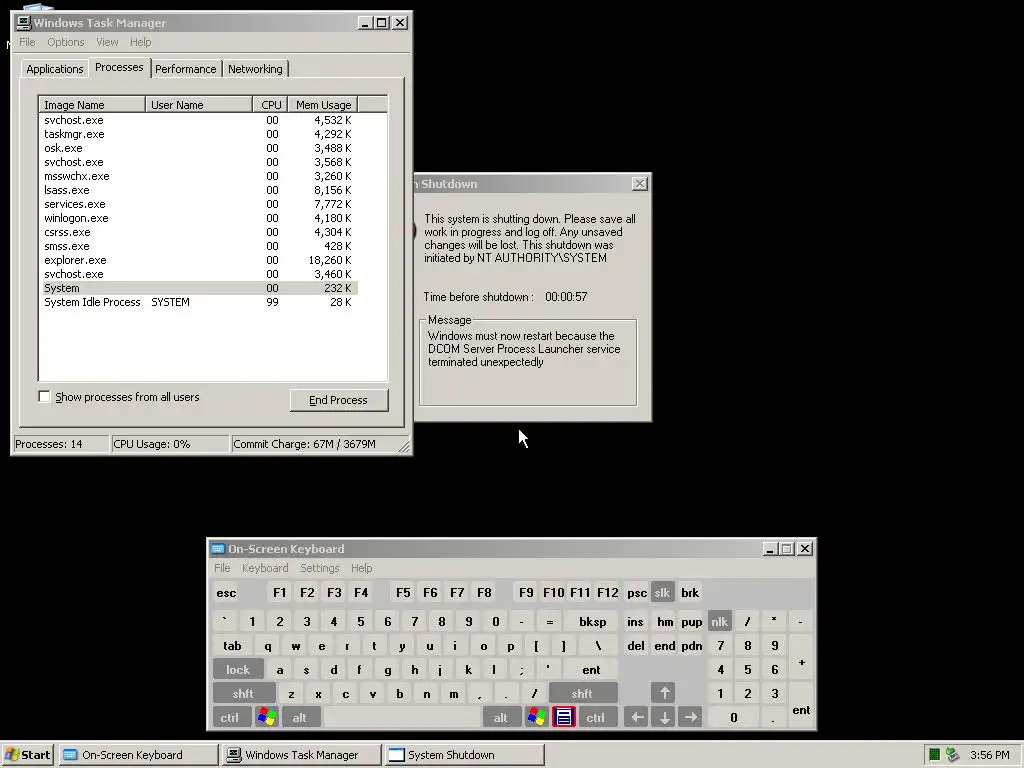
Task: Toggle left alt key on On-Screen Keyboard
Action: point(300,717)
